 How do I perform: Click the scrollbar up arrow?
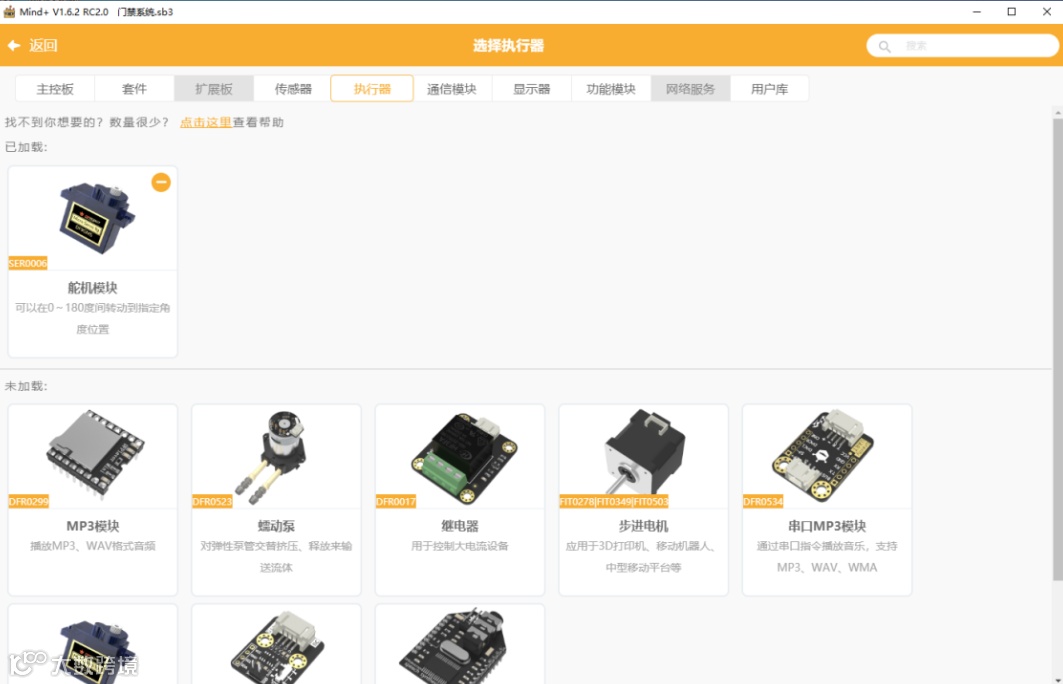pos(1058,112)
